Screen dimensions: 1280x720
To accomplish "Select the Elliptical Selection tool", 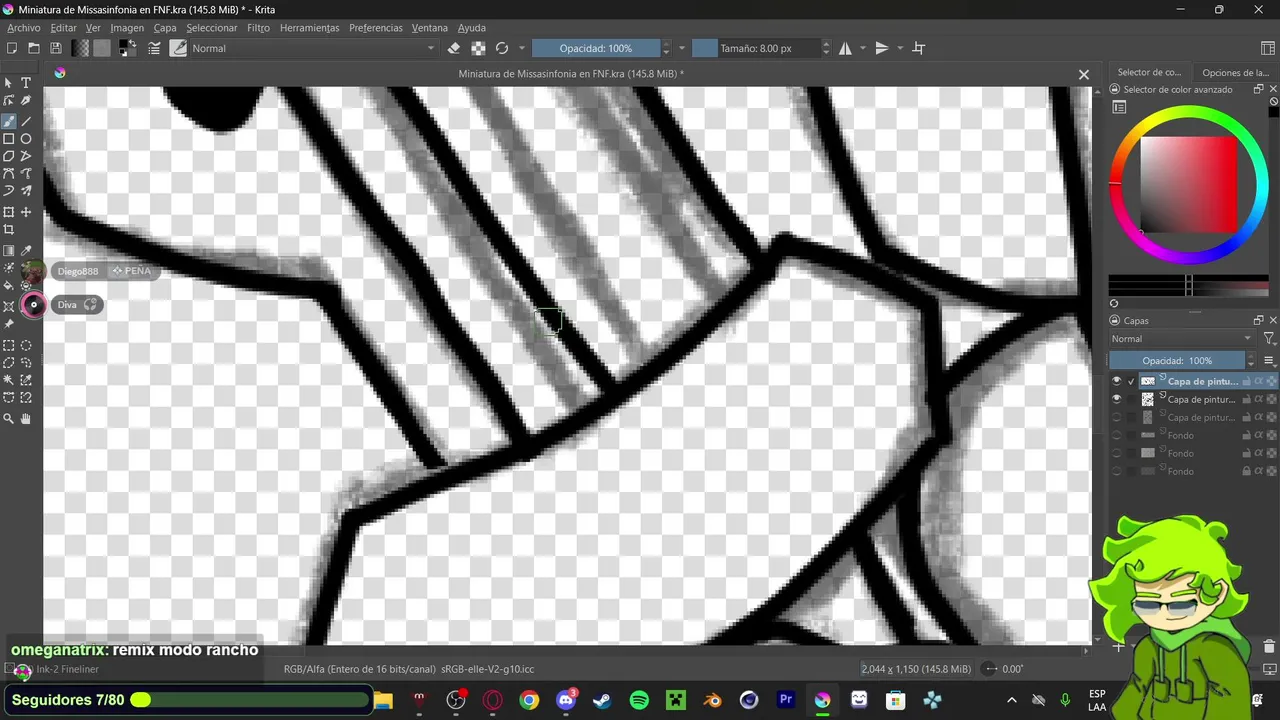I will pyautogui.click(x=26, y=345).
